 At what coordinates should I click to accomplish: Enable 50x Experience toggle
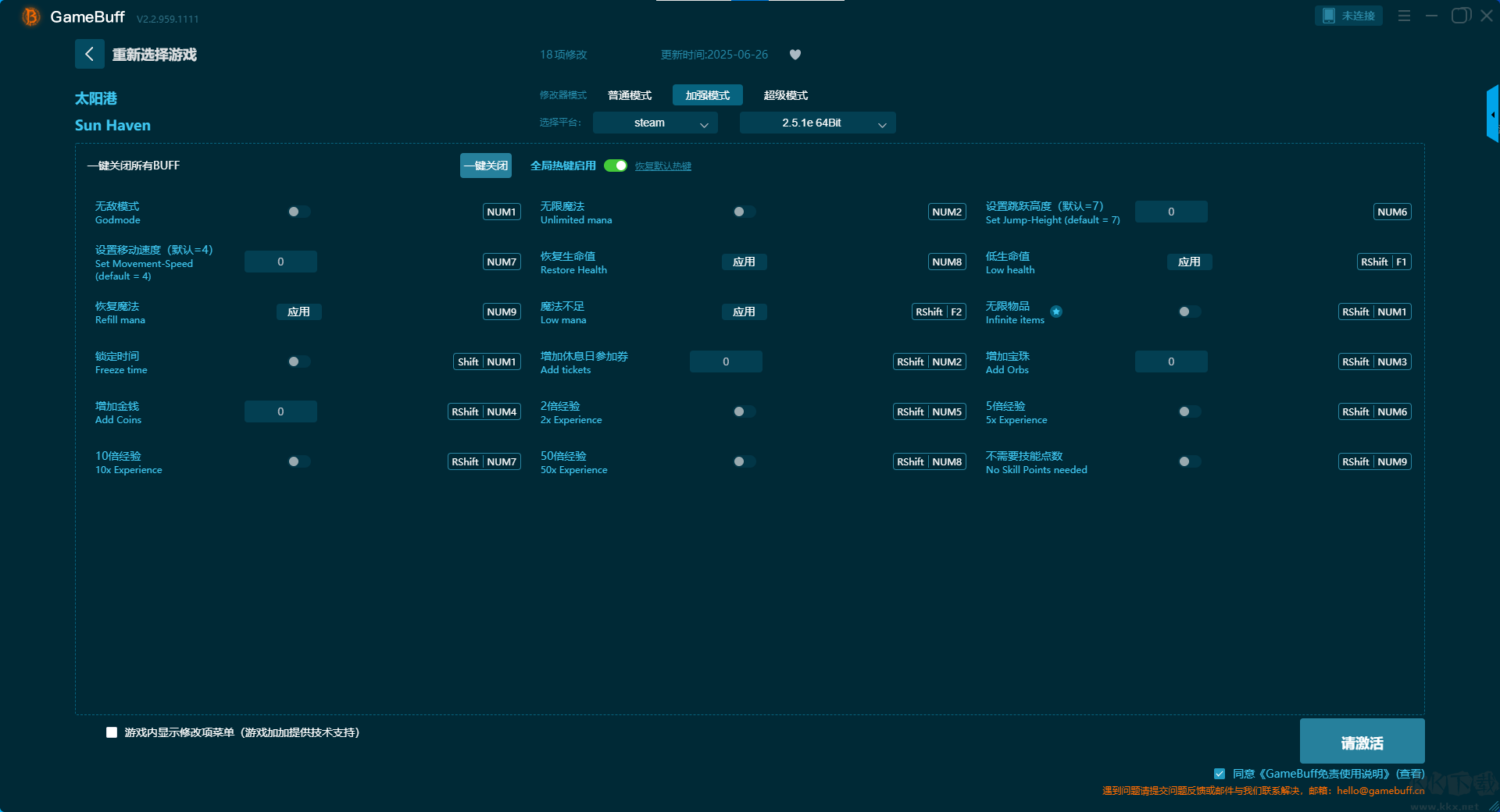click(x=744, y=461)
